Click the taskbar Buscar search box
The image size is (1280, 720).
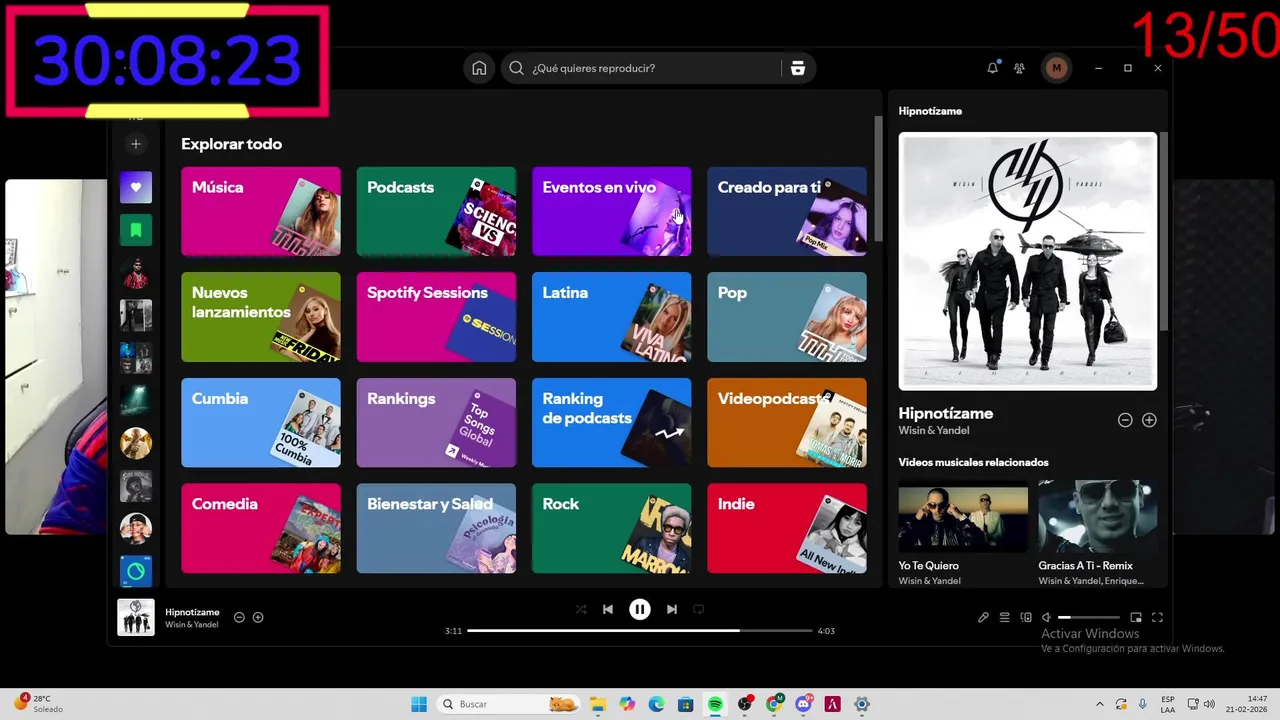pos(509,704)
